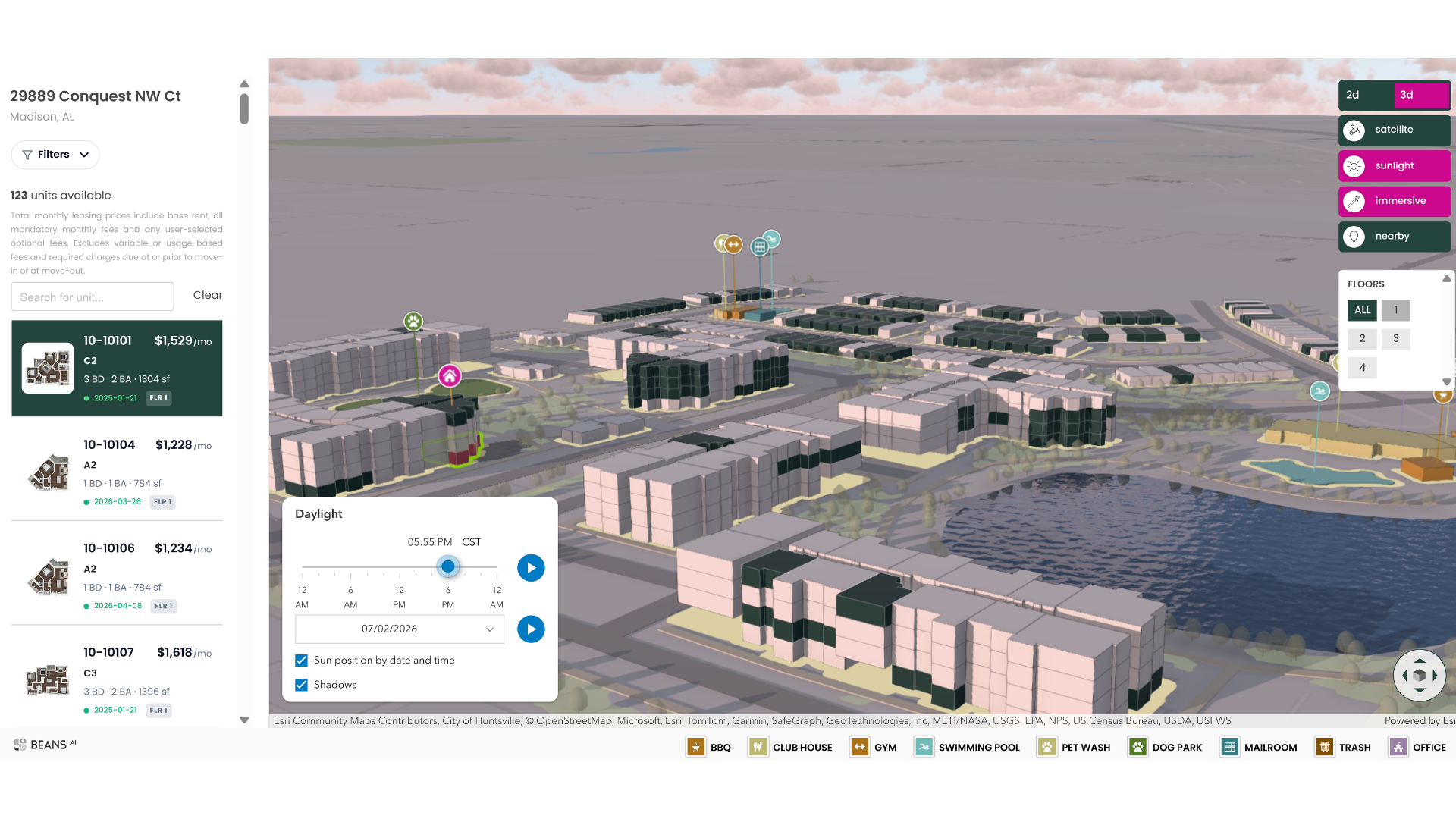Click the BBQ amenity icon in legend
This screenshot has width=1456, height=819.
point(695,747)
